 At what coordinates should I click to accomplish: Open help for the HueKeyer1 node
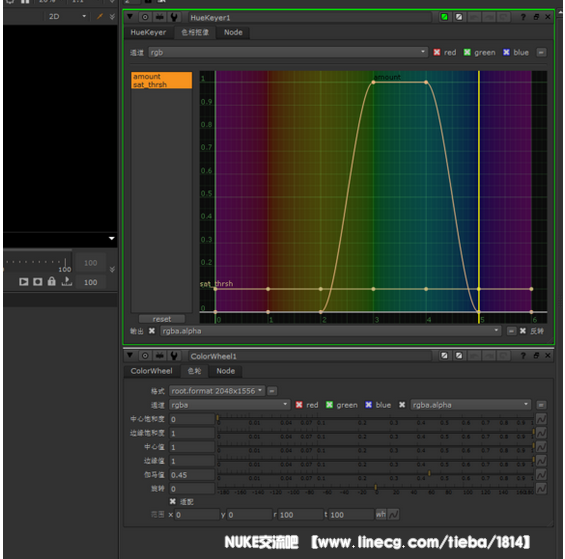click(x=523, y=17)
